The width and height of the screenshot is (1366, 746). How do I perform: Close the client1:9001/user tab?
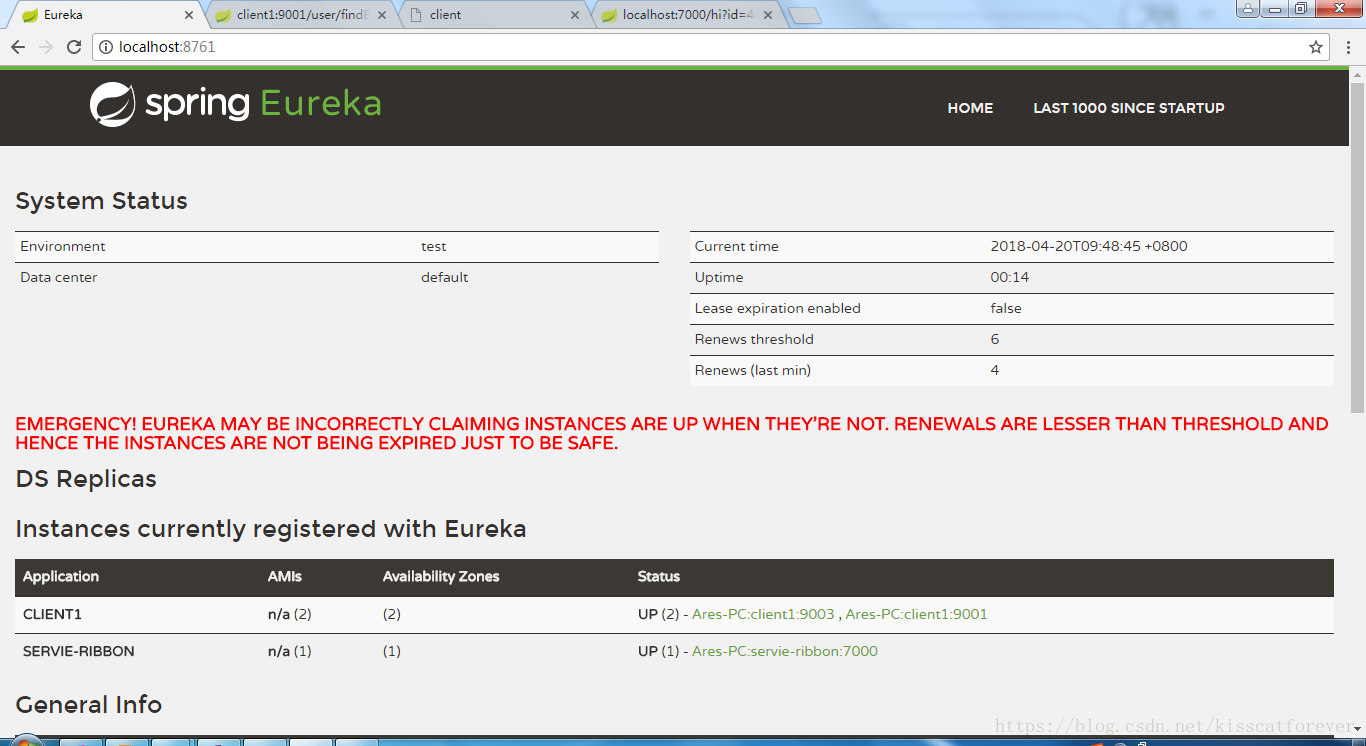[382, 15]
